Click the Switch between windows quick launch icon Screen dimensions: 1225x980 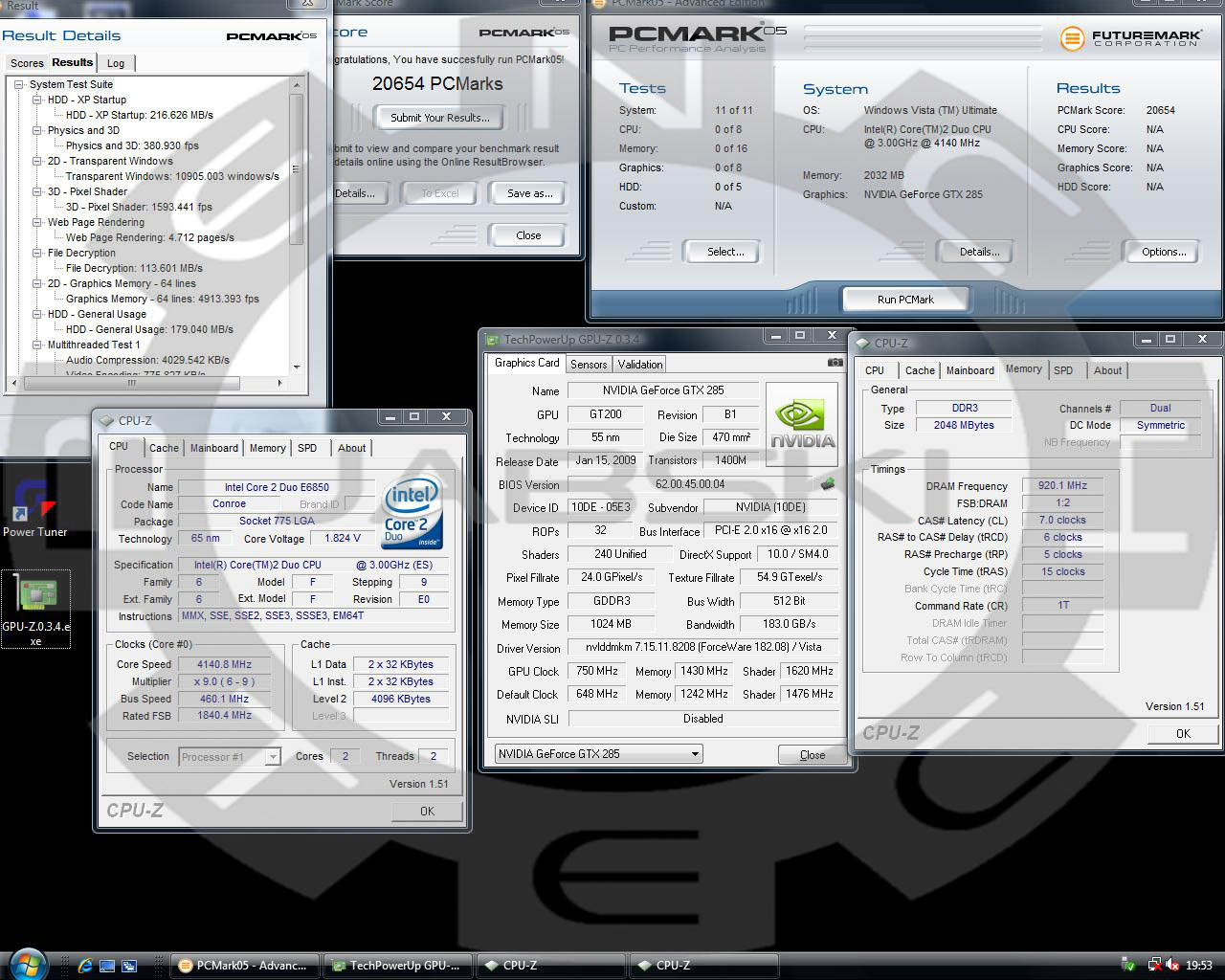click(x=129, y=966)
